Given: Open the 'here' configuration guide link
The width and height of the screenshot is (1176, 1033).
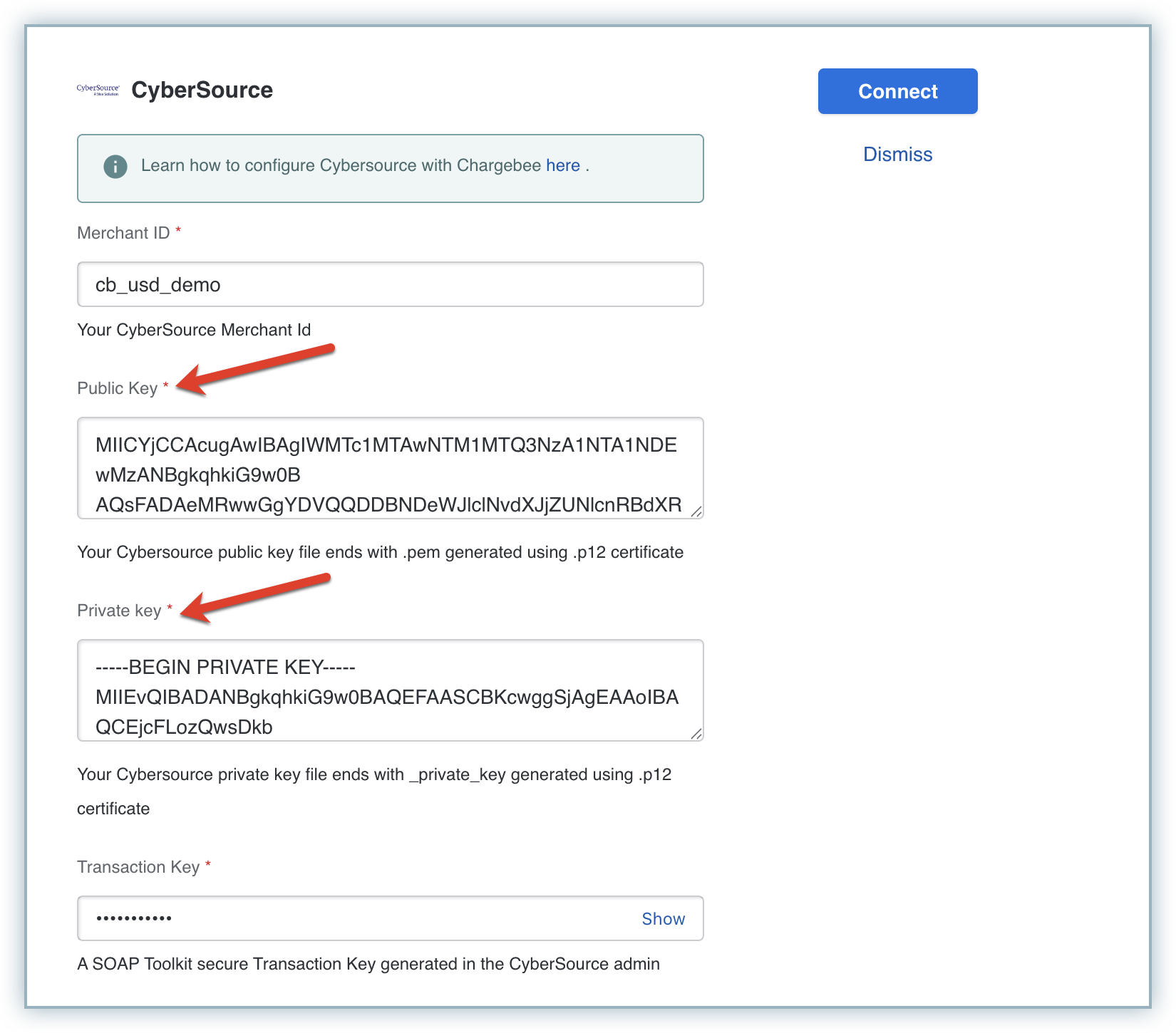Looking at the screenshot, I should [562, 166].
